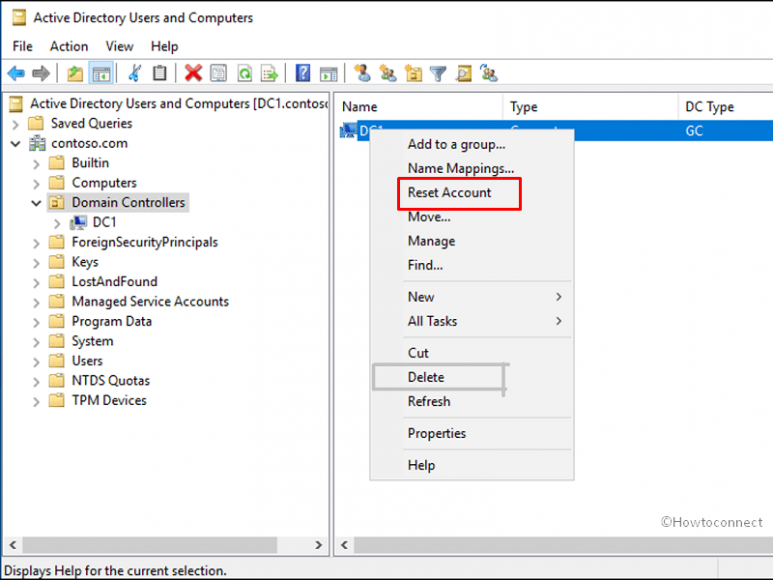Sort by the DC Type column header
The width and height of the screenshot is (773, 580).
coord(726,107)
